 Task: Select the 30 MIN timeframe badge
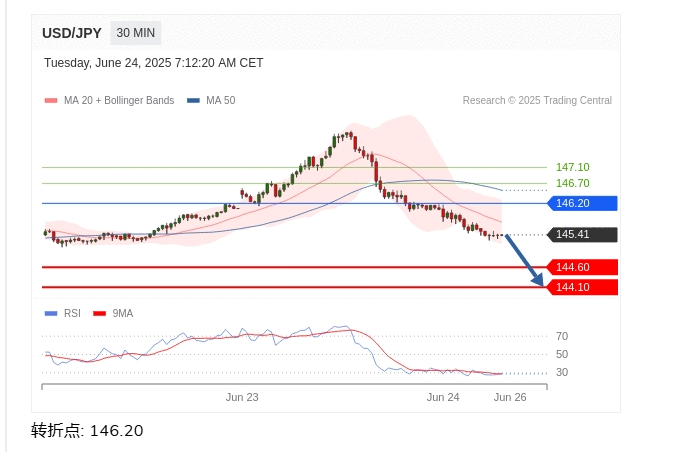[x=136, y=33]
